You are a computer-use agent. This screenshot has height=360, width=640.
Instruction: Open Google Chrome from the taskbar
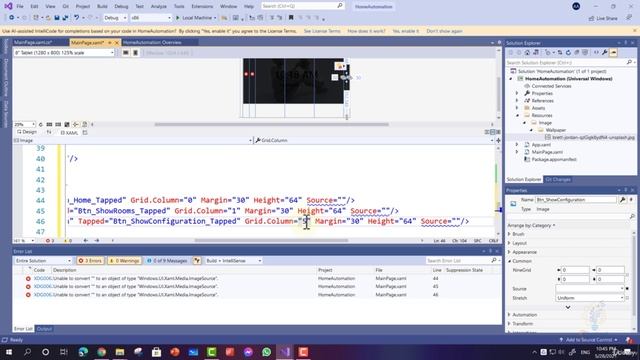click(101, 352)
